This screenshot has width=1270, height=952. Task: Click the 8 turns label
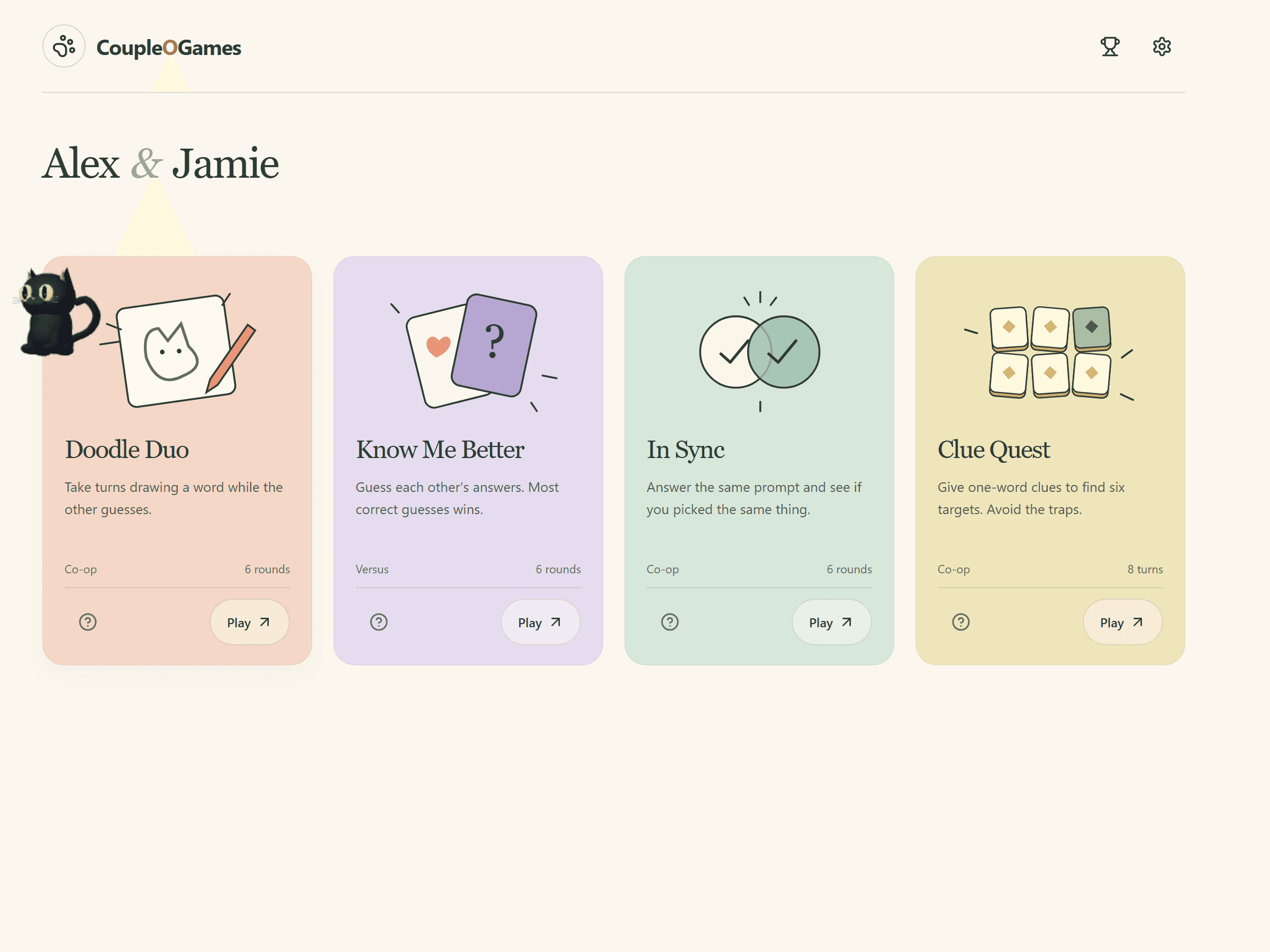click(1145, 569)
